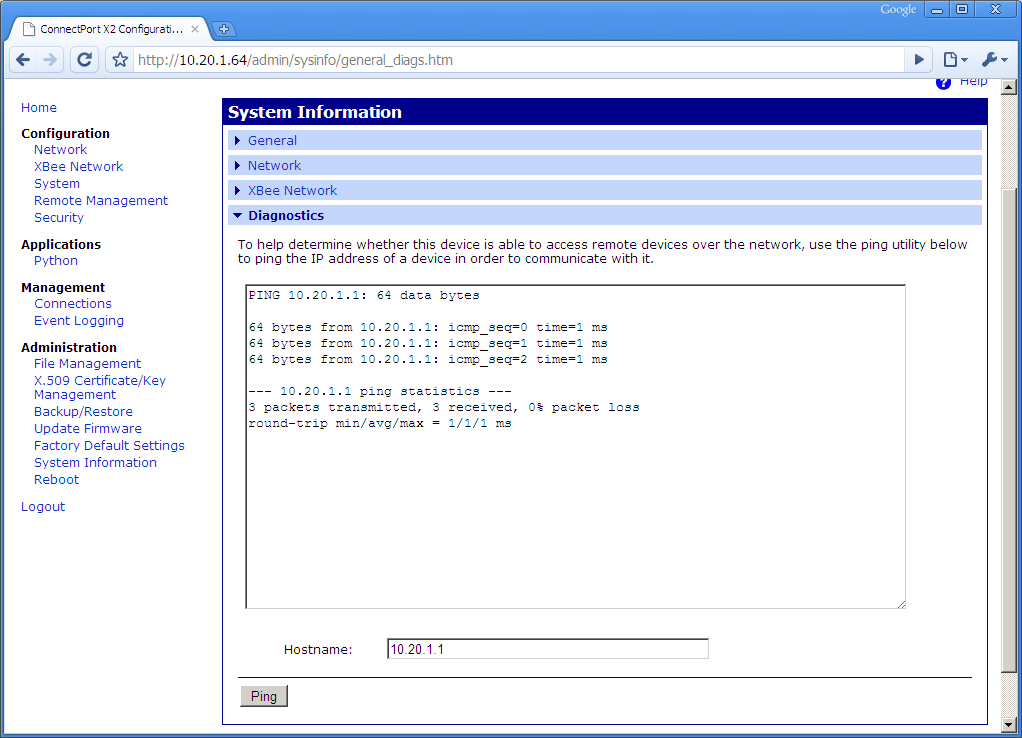Reload the page with the refresh icon

pos(85,60)
